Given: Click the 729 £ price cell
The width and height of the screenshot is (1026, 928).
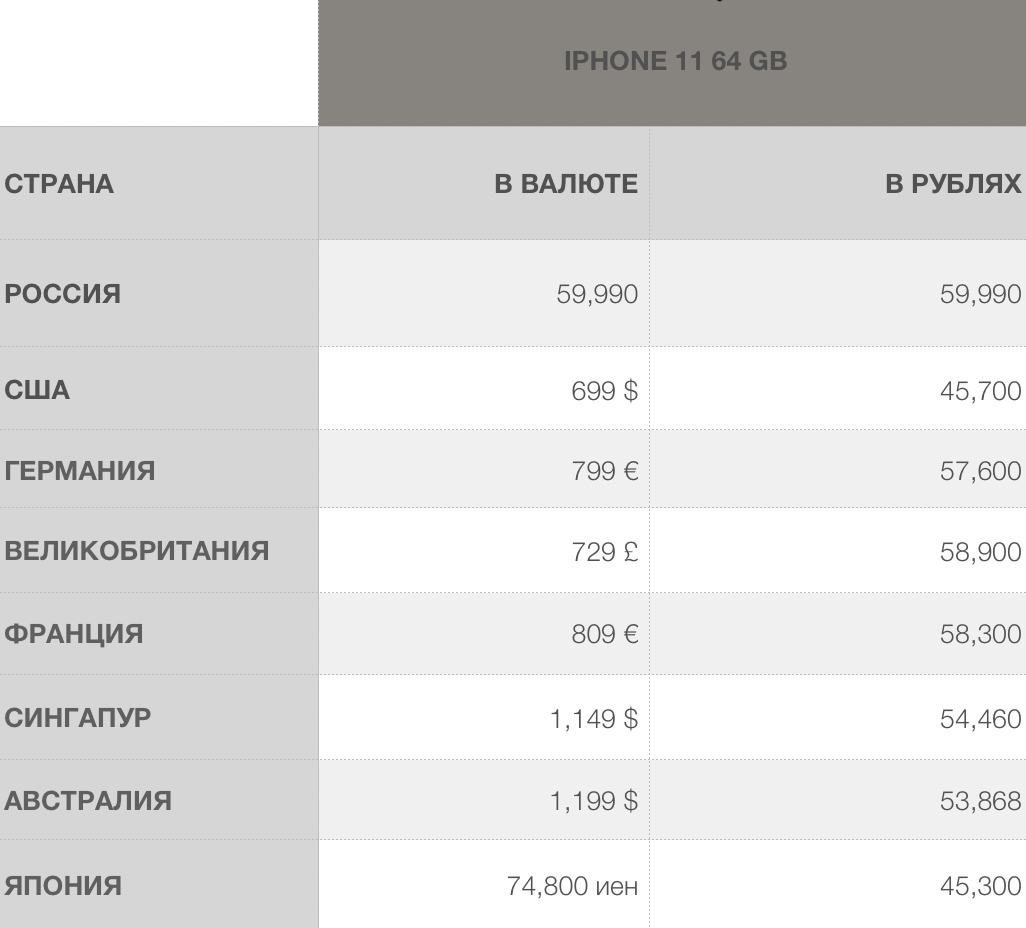Looking at the screenshot, I should (x=604, y=551).
